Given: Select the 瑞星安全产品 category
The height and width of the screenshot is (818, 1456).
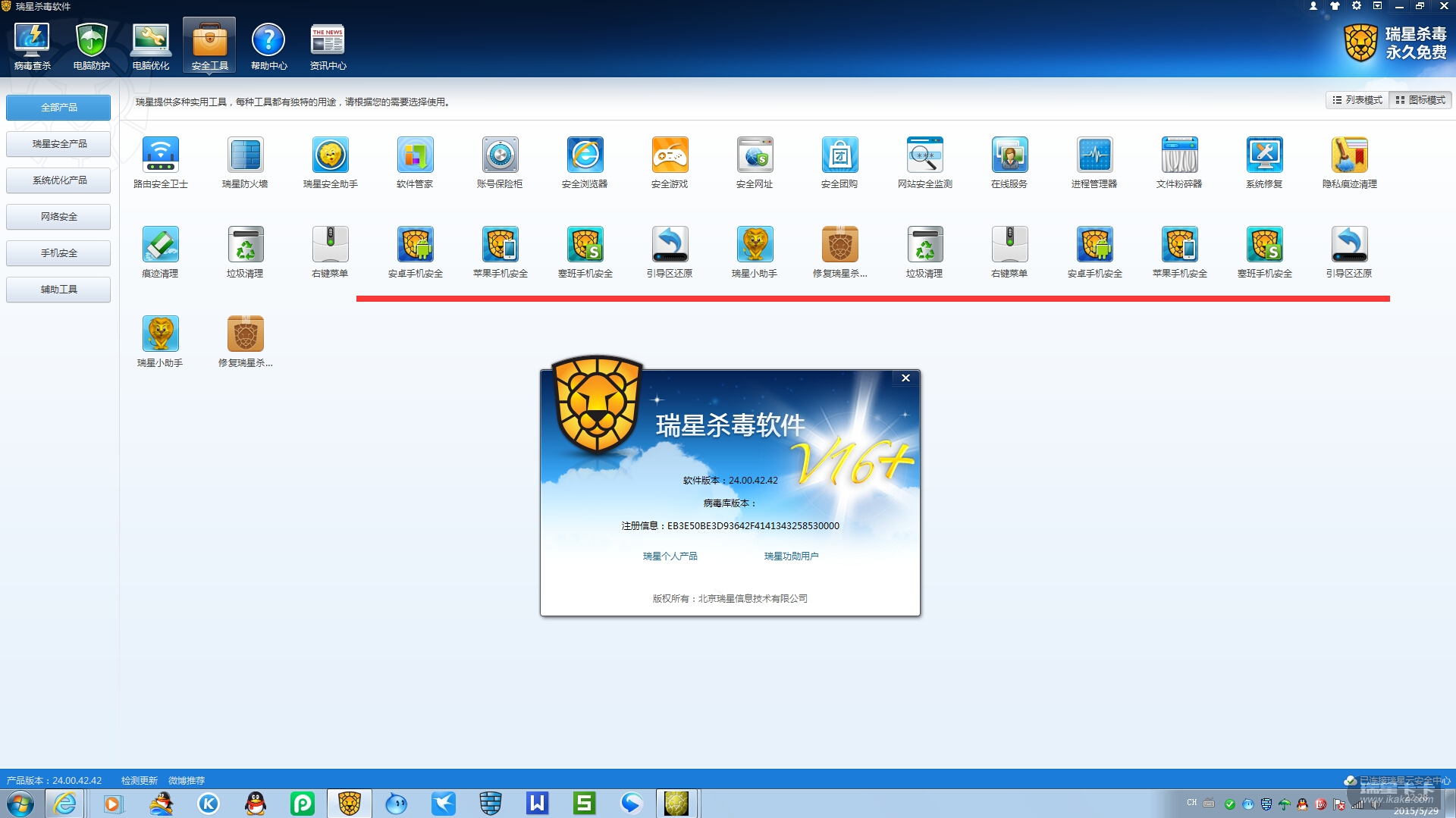Looking at the screenshot, I should 58,144.
